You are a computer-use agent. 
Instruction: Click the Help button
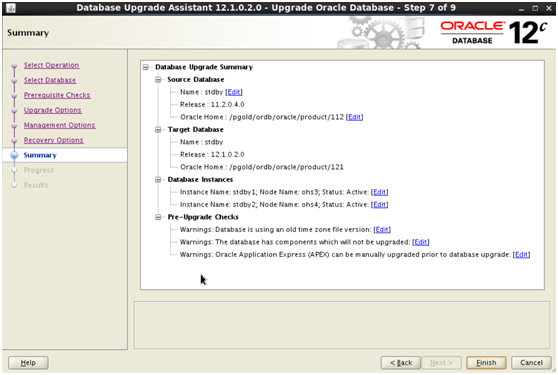tap(28, 363)
